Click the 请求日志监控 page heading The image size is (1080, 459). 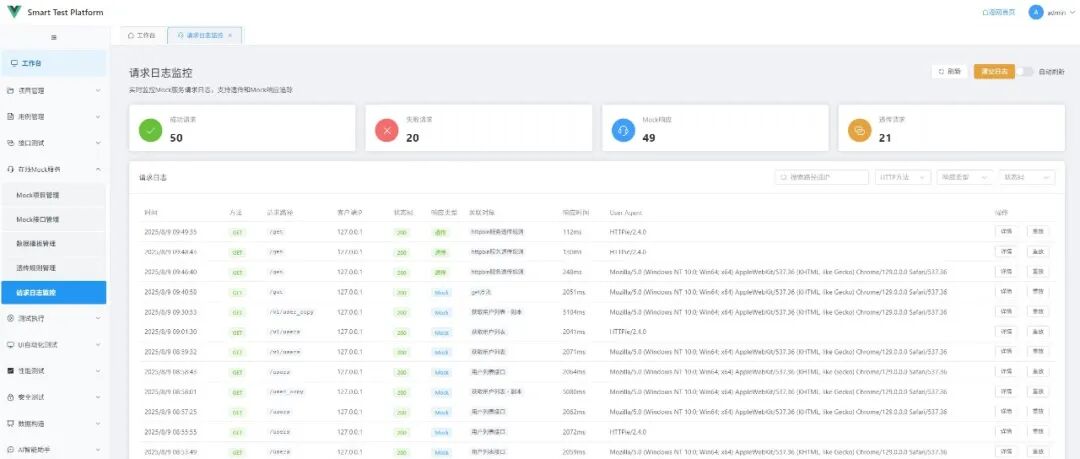[x=160, y=72]
